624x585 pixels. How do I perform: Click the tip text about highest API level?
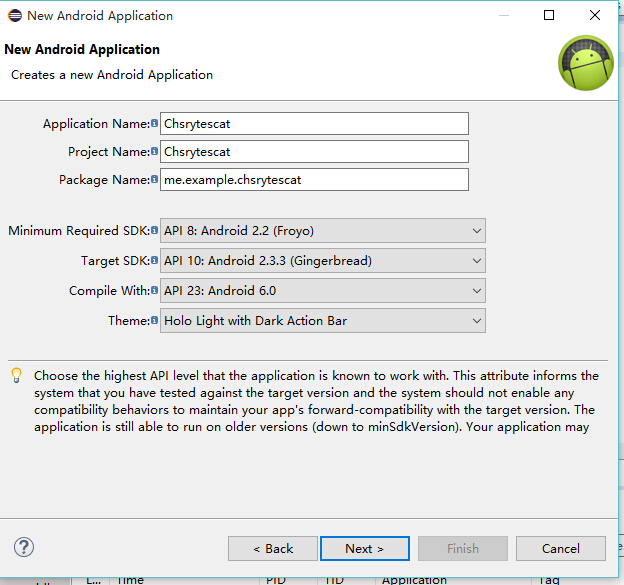(x=316, y=401)
